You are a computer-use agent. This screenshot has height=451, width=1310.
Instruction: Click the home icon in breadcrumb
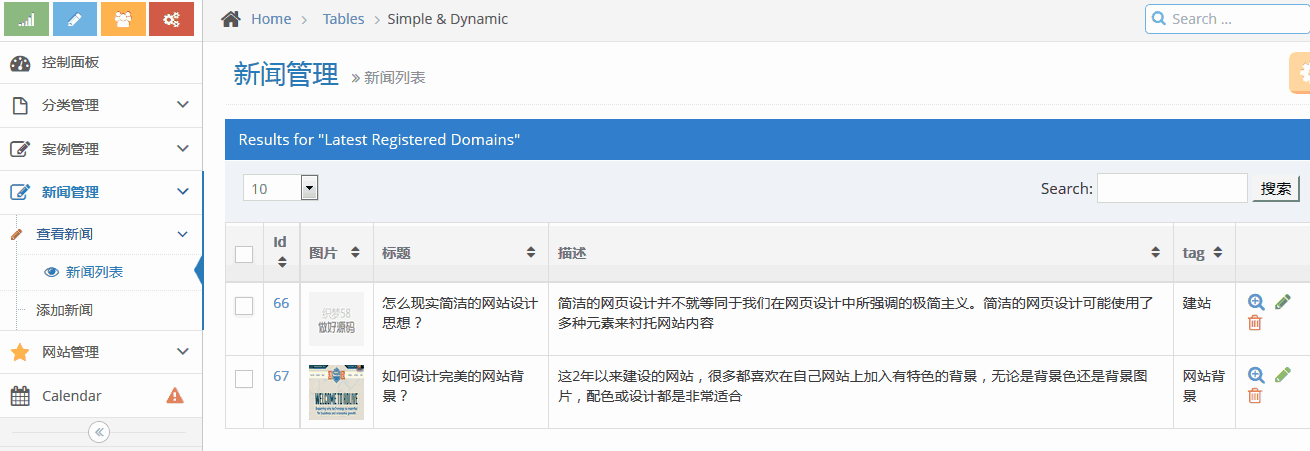click(x=231, y=19)
